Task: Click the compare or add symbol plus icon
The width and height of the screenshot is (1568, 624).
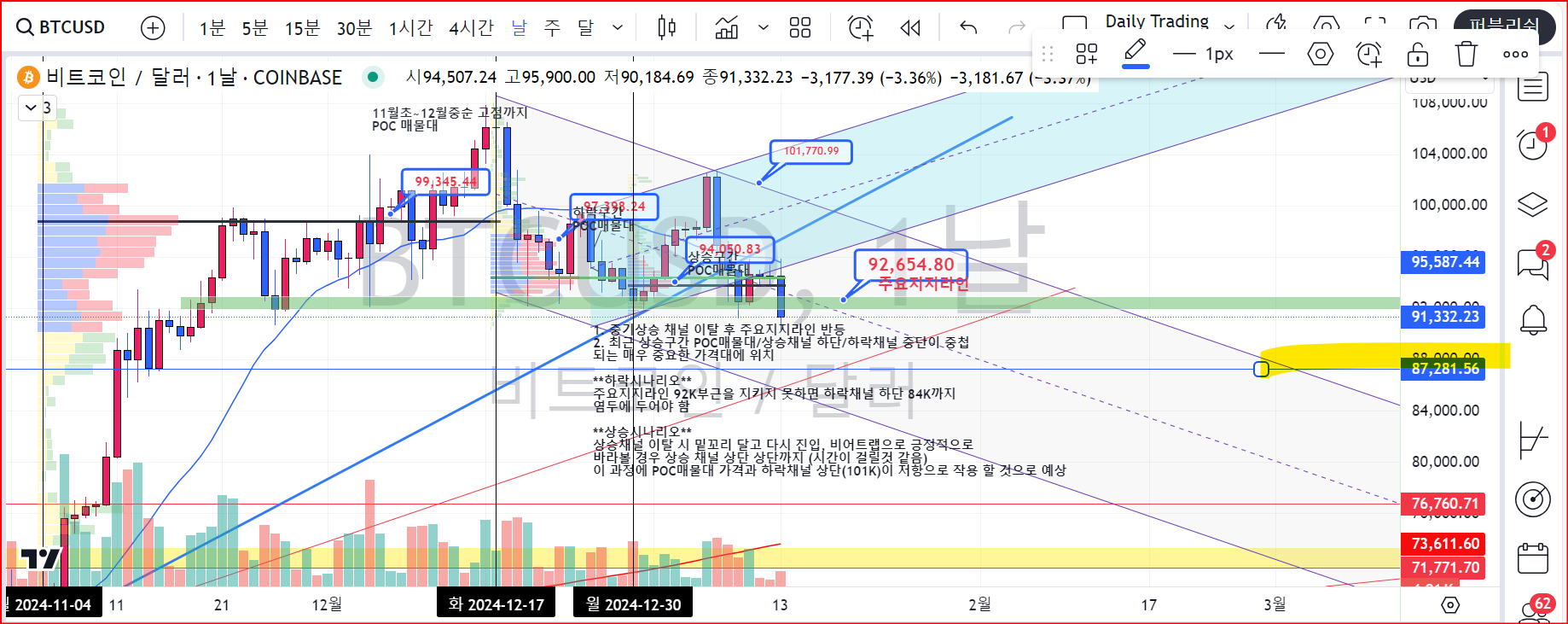Action: pyautogui.click(x=153, y=28)
